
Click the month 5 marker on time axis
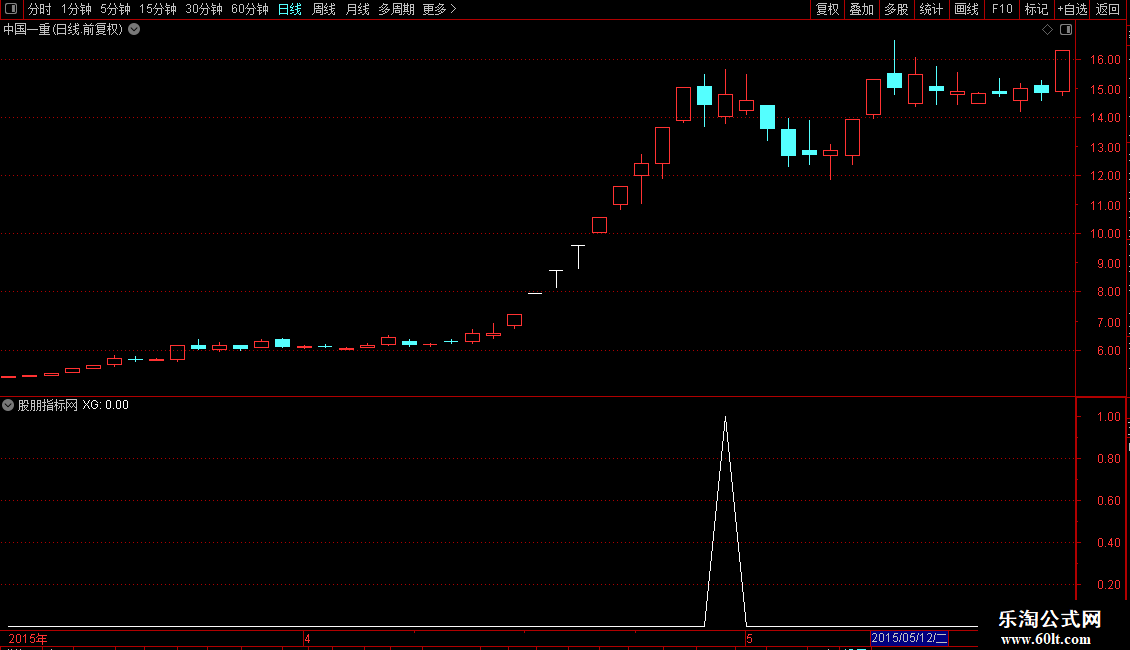tap(749, 638)
